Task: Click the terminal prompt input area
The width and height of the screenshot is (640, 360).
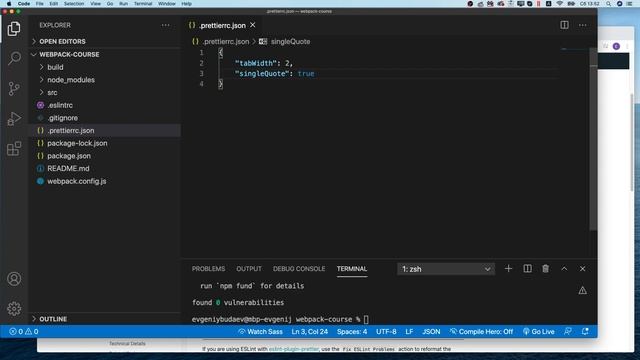Action: pyautogui.click(x=366, y=319)
